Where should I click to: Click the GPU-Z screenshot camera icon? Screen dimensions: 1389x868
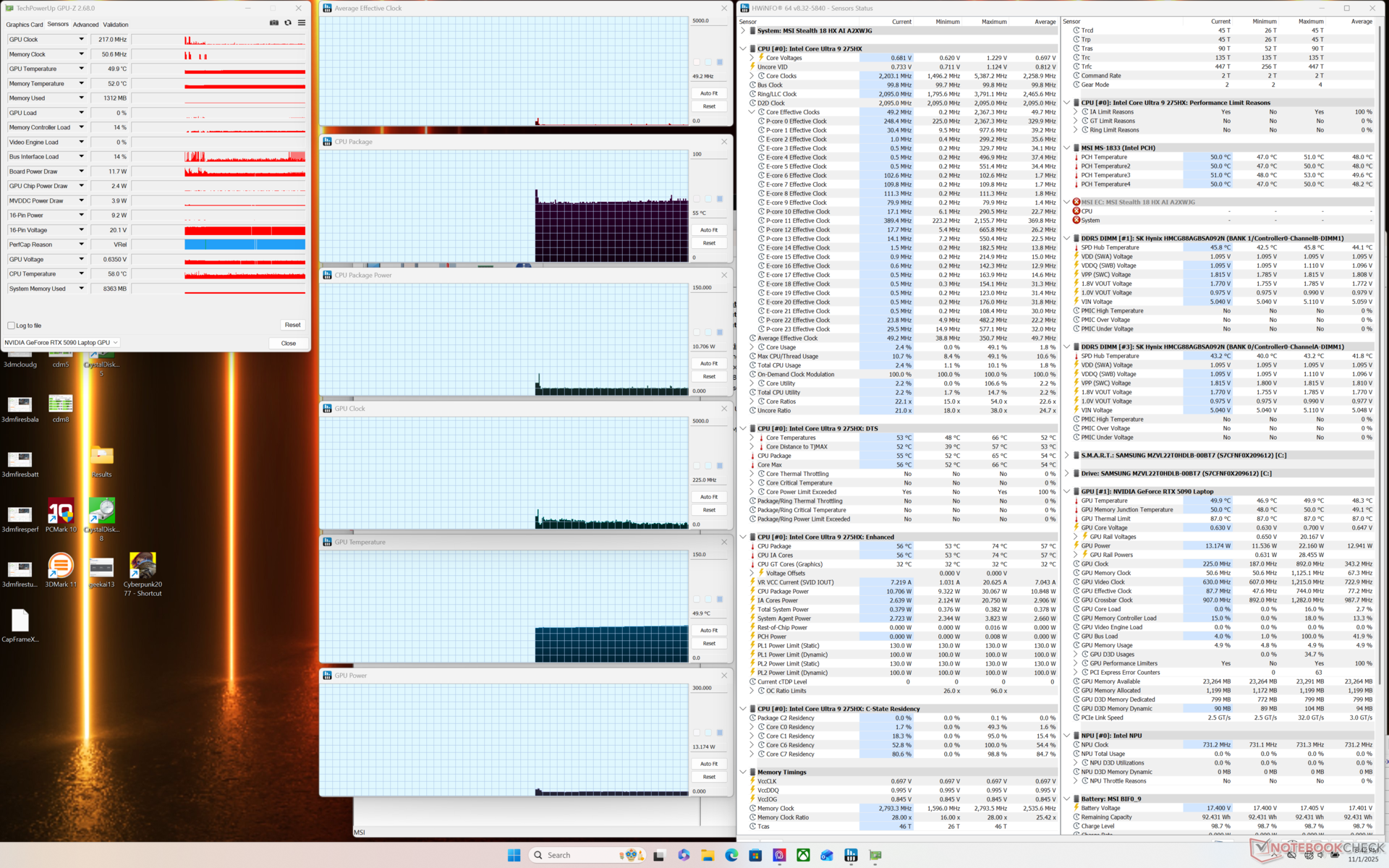[274, 23]
